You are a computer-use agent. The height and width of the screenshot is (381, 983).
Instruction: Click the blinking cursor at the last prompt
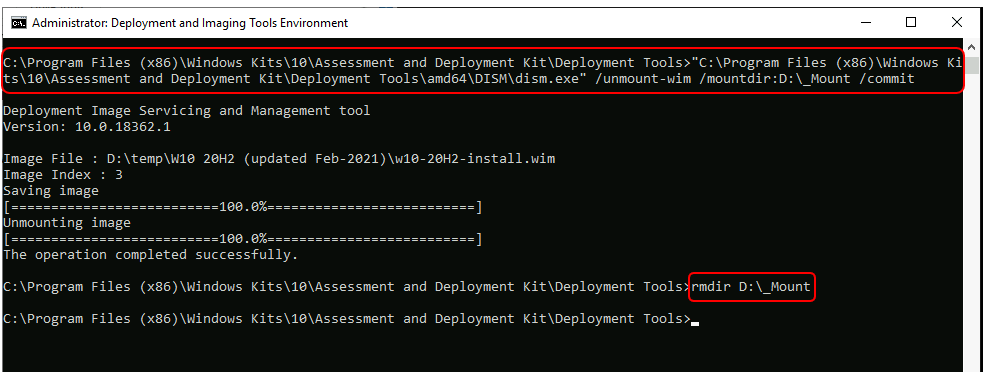[x=695, y=323]
